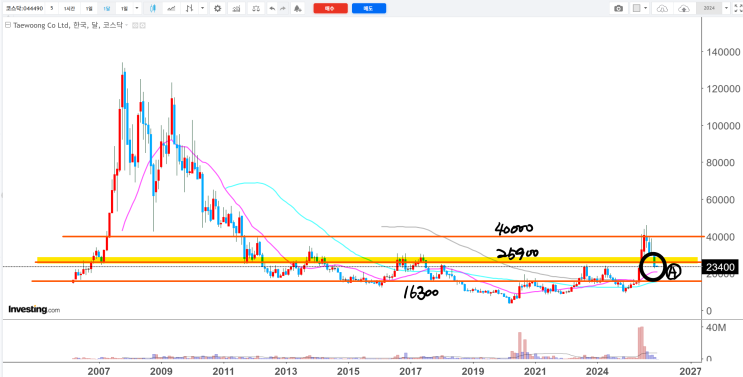Open dropdown arrow next to 2024
This screenshot has height=377, width=743.
tap(725, 8)
